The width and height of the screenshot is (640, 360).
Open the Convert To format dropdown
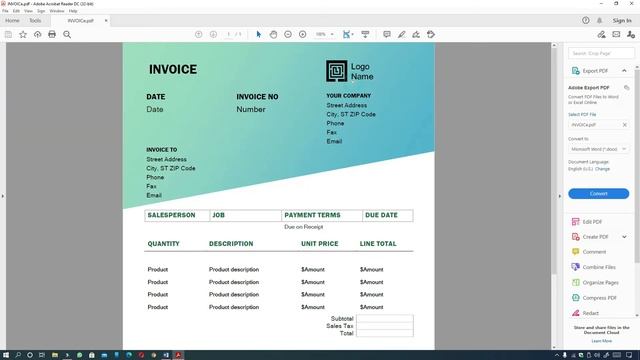click(x=598, y=149)
